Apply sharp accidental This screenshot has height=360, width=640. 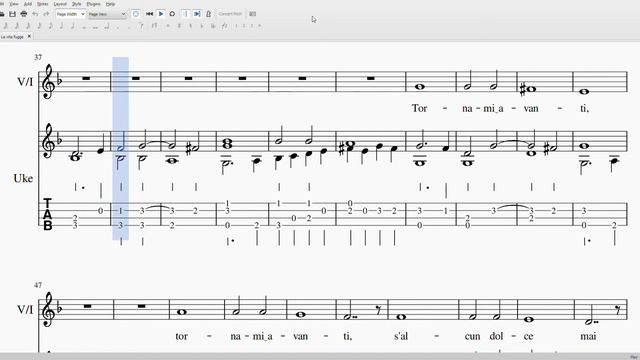pyautogui.click(x=179, y=26)
